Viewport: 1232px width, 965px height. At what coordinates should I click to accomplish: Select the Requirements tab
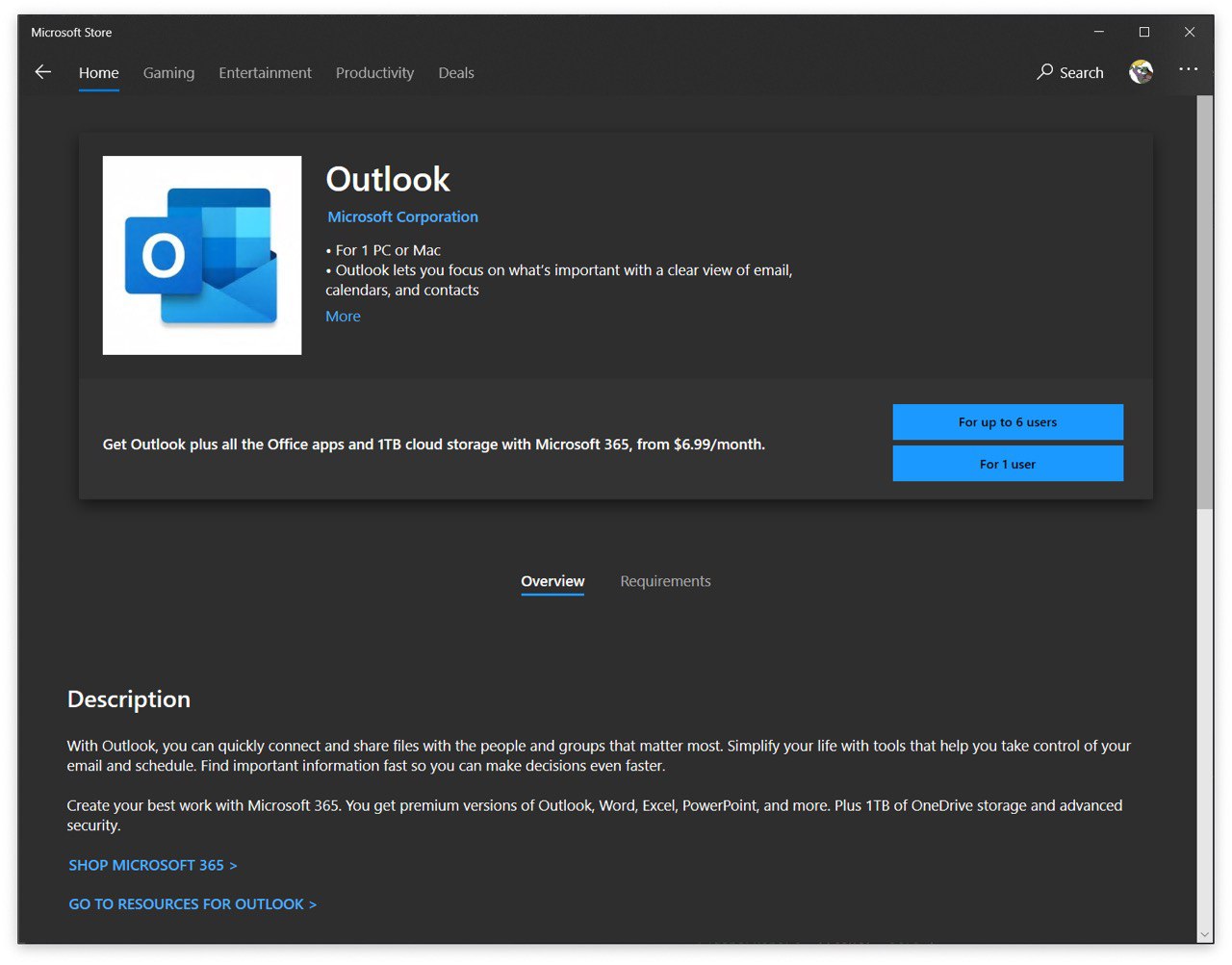665,581
